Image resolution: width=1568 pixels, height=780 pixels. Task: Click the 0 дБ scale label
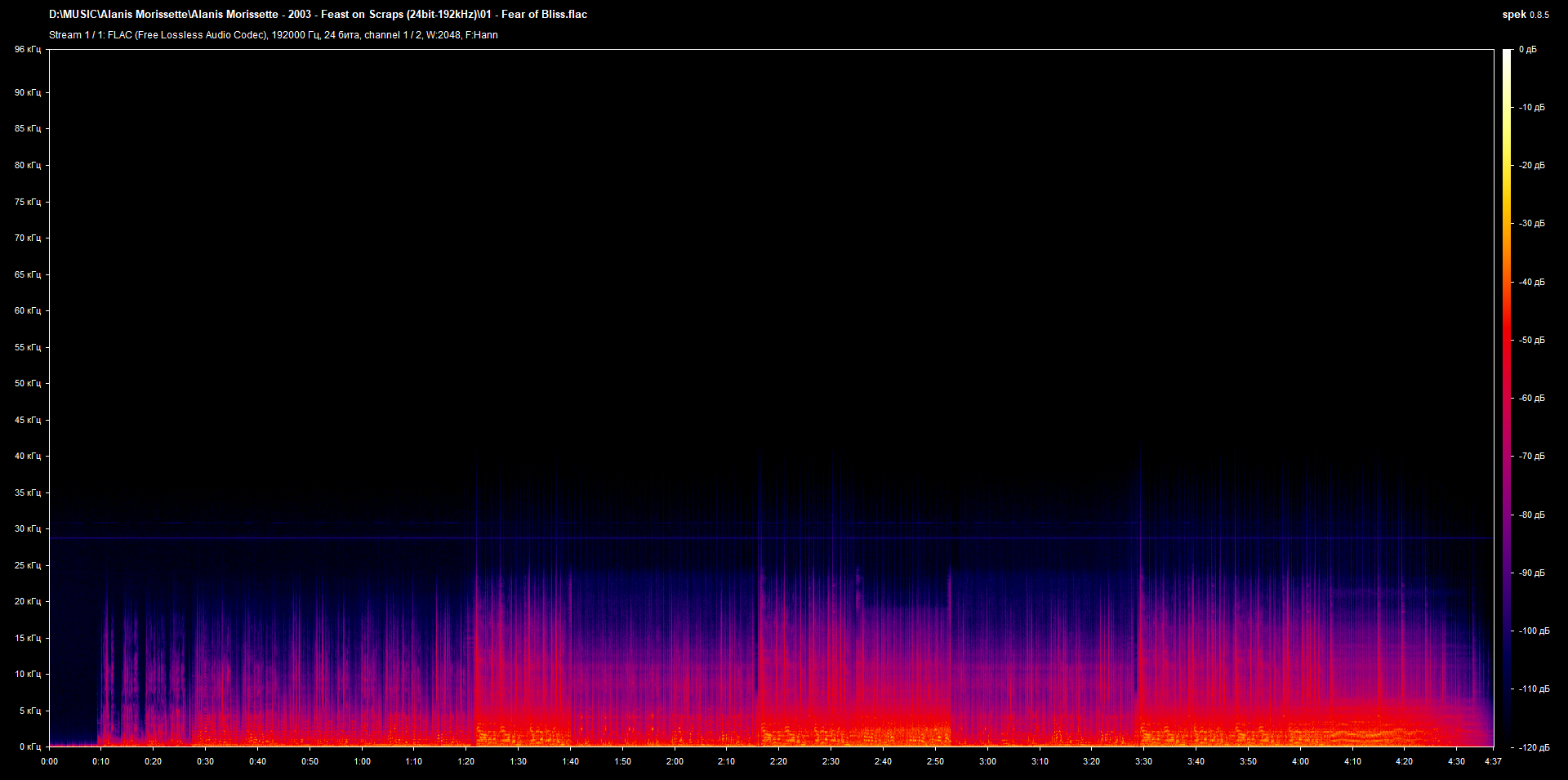tap(1527, 50)
